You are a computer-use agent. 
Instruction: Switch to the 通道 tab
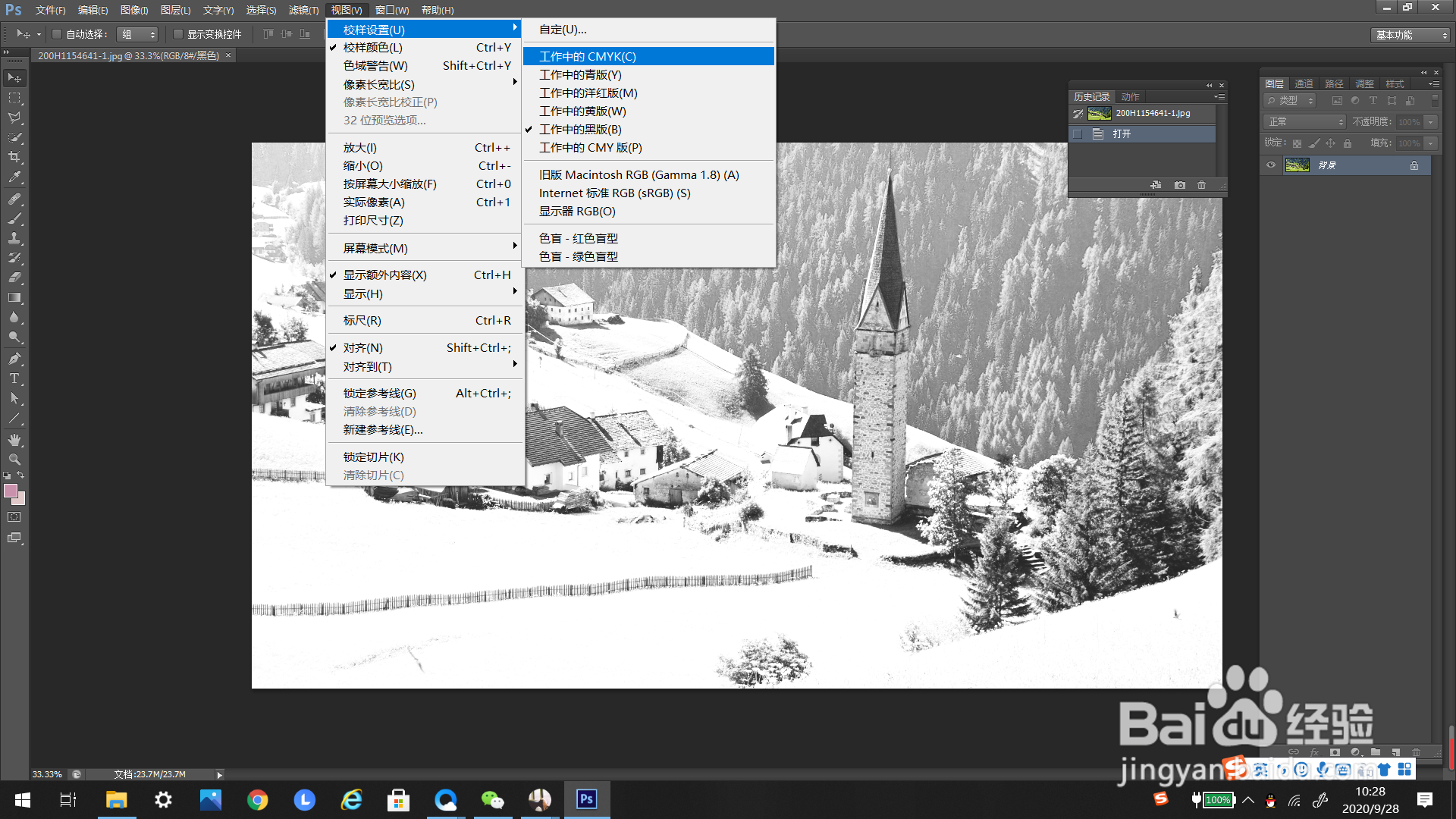pos(1304,83)
